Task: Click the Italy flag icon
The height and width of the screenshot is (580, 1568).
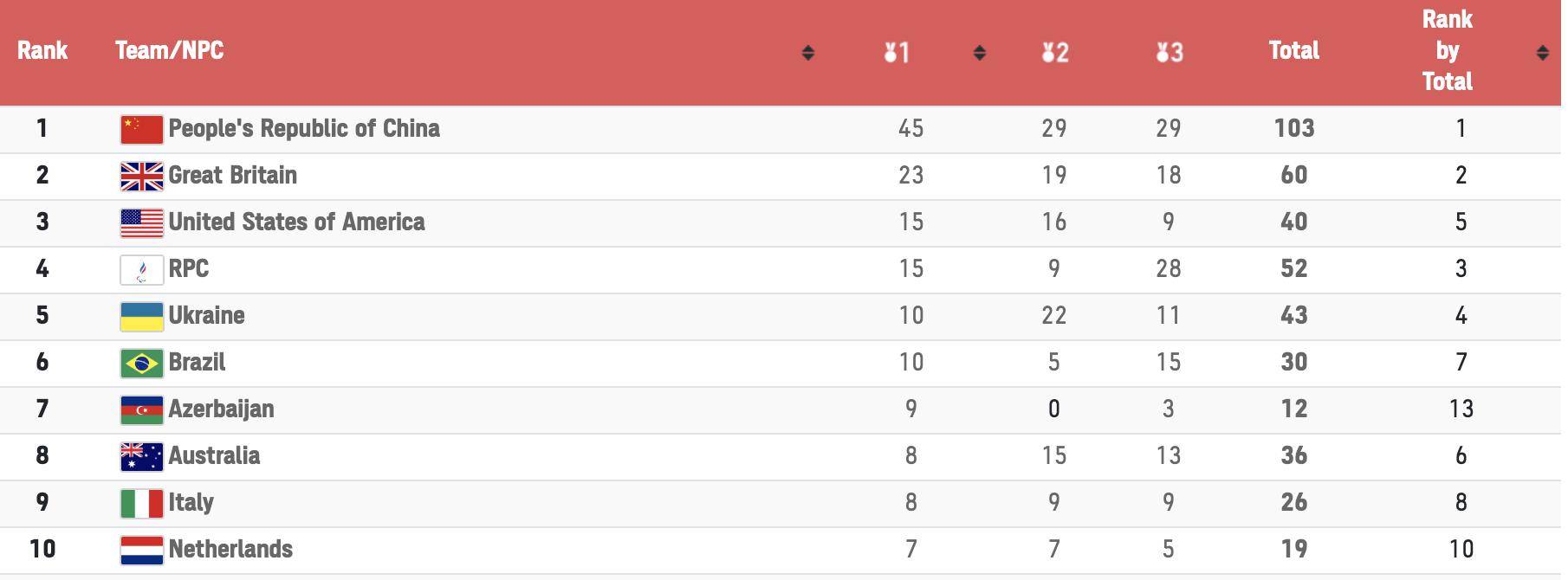Action: click(141, 504)
